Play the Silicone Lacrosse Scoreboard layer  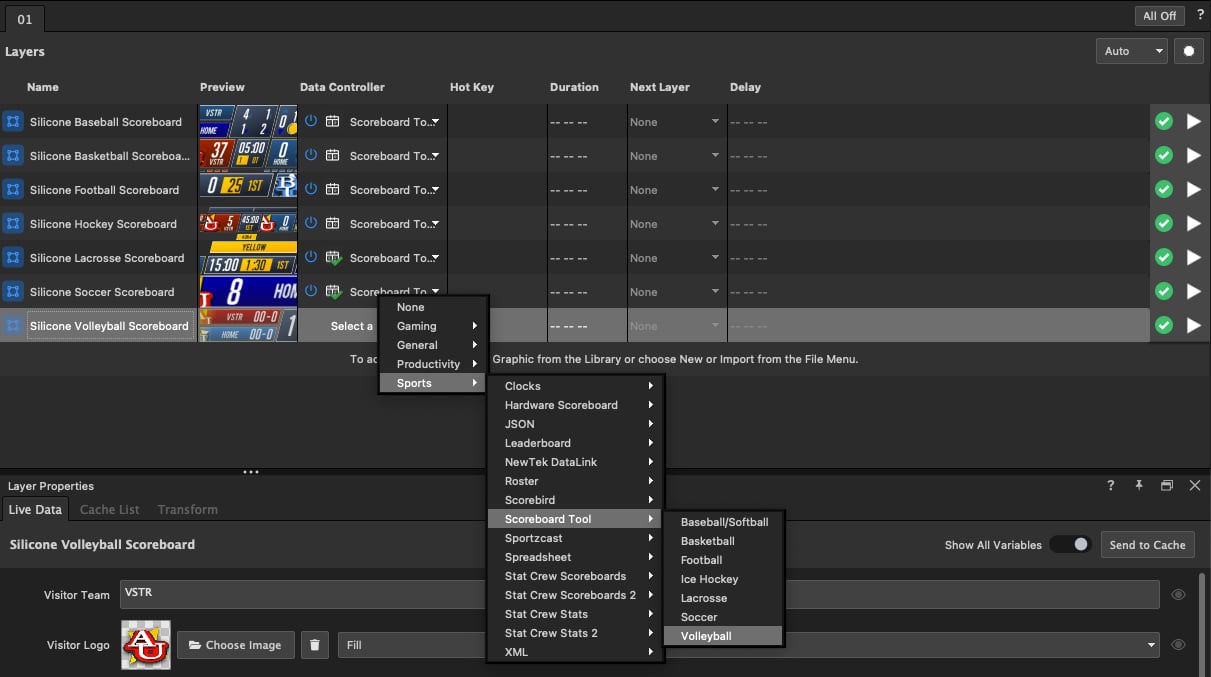coord(1193,258)
